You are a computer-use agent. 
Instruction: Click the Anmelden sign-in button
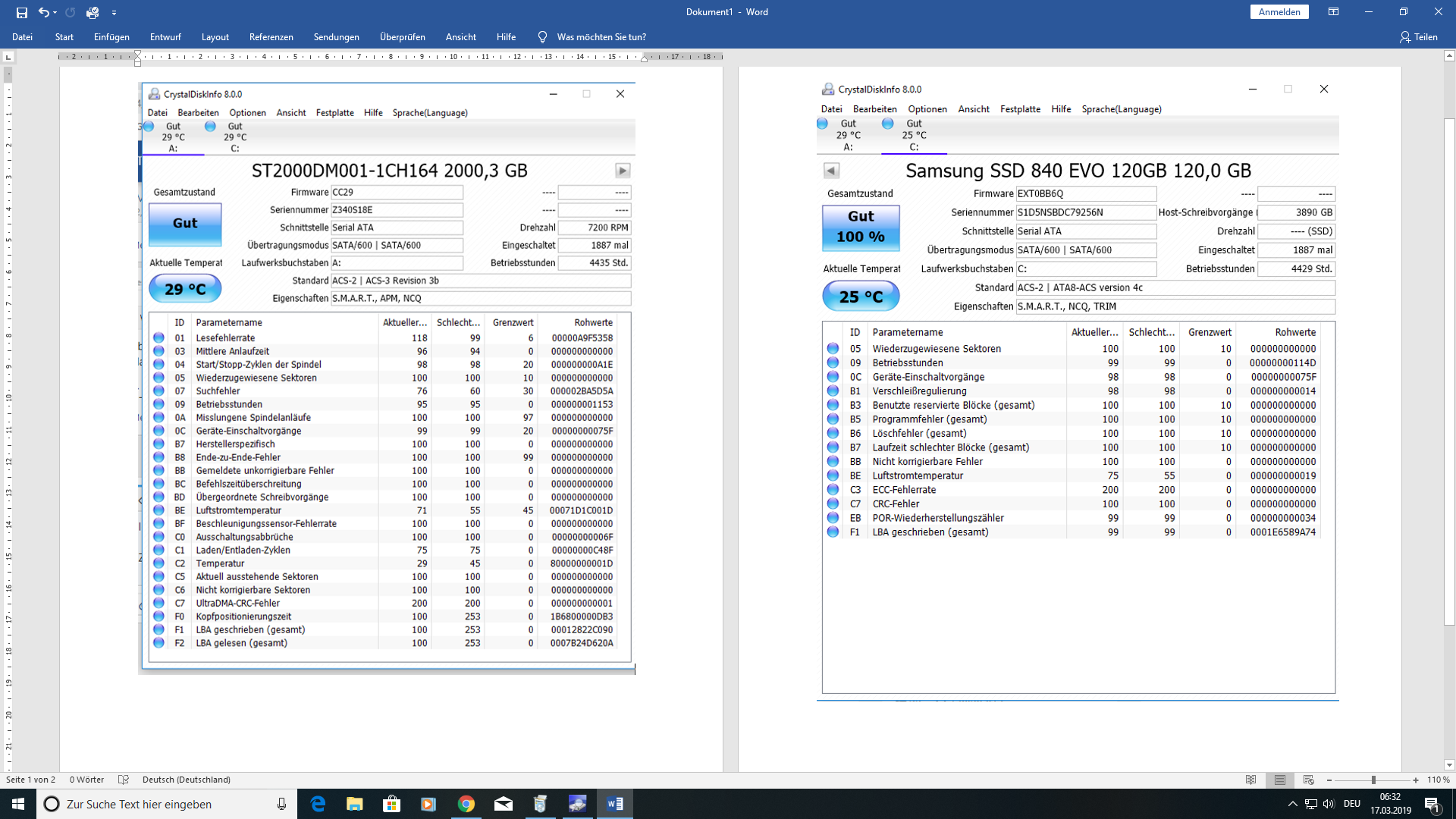(1279, 12)
